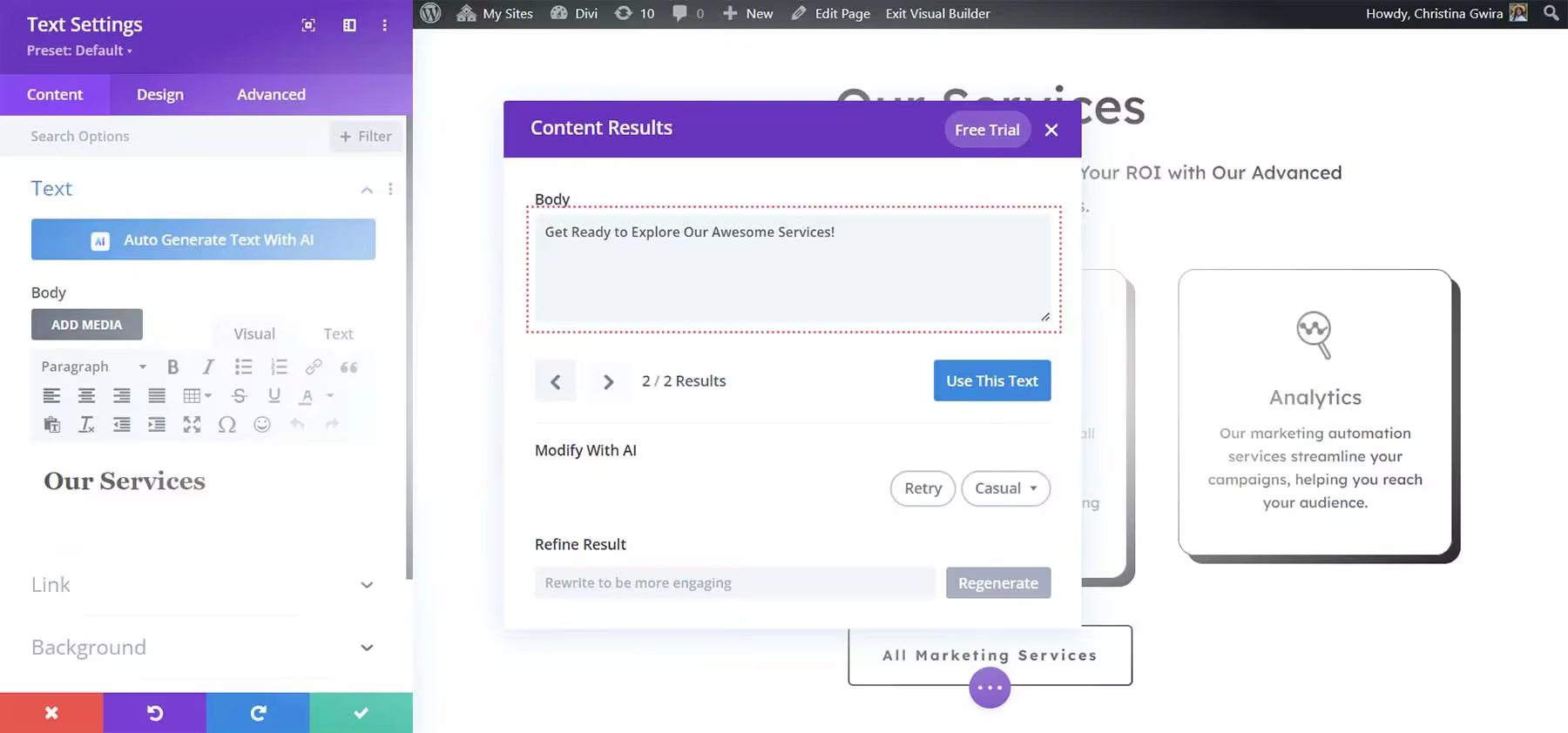Screen dimensions: 1568x733
Task: Apply italic formatting to the body text
Action: 207,366
